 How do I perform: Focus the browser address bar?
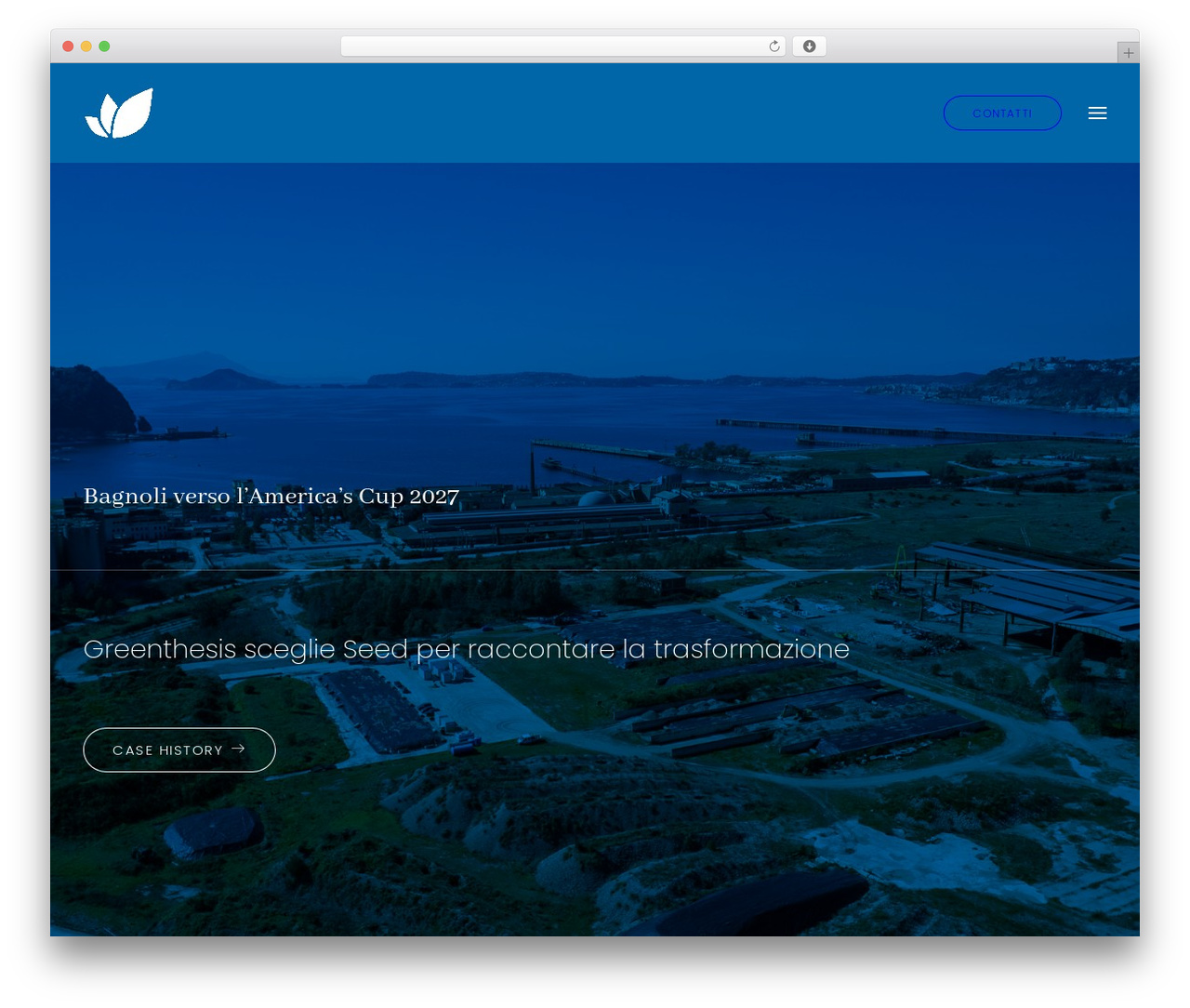point(563,46)
